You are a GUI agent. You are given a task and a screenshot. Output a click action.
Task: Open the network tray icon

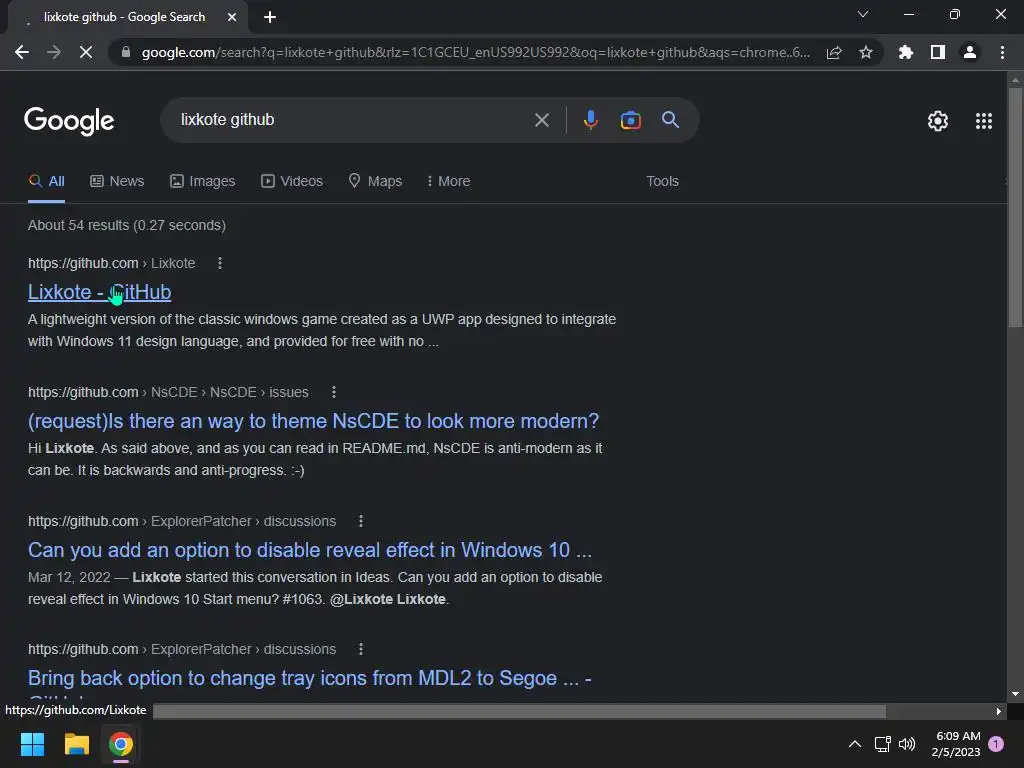coord(882,744)
